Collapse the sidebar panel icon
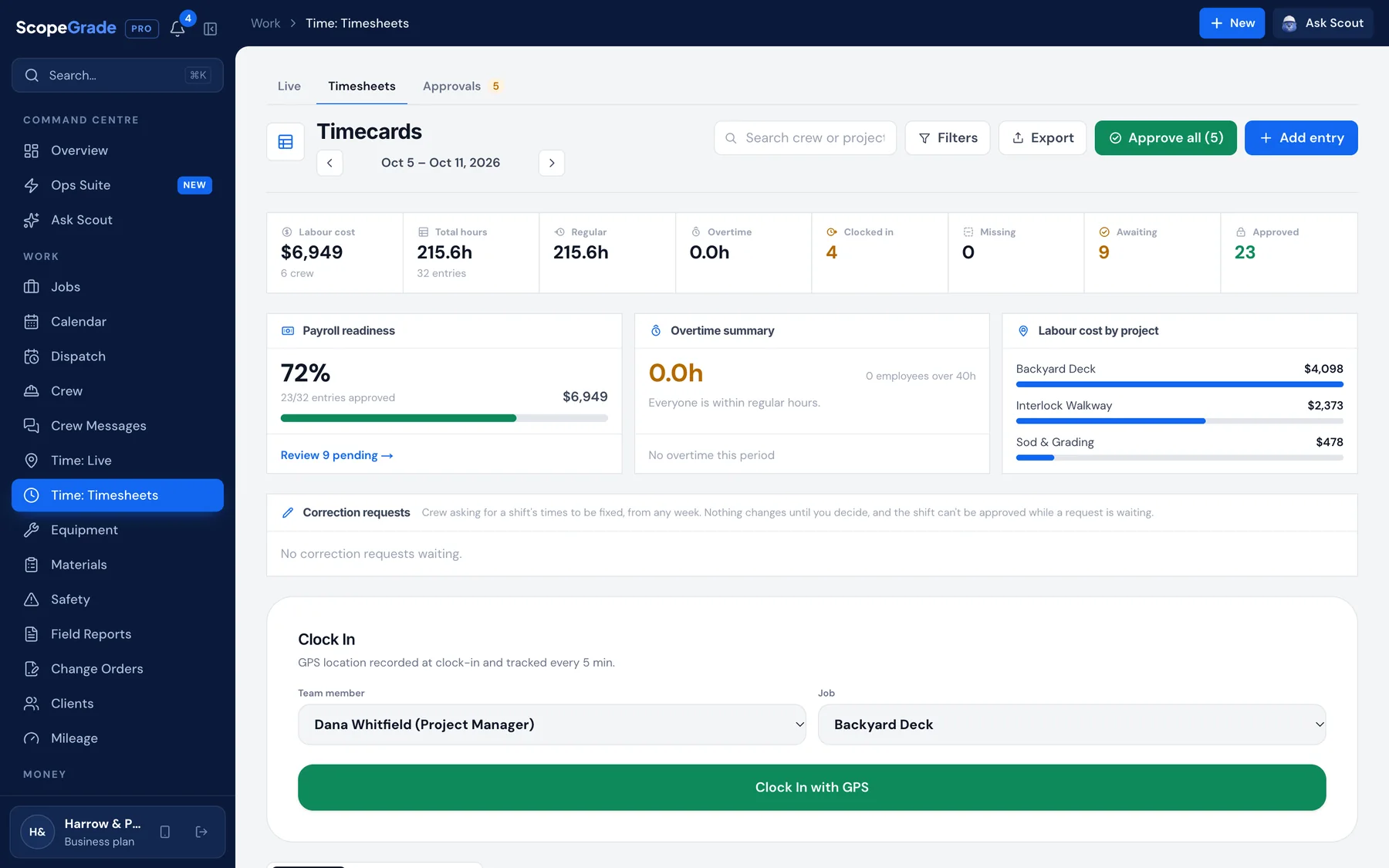This screenshot has width=1389, height=868. 210,29
